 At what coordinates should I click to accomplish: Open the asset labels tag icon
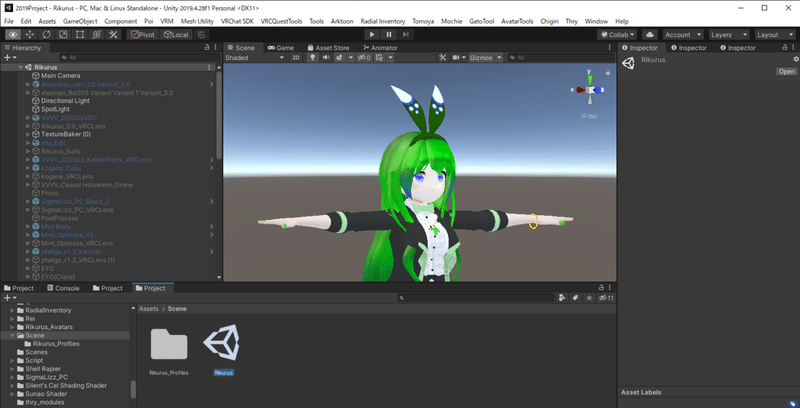click(794, 404)
